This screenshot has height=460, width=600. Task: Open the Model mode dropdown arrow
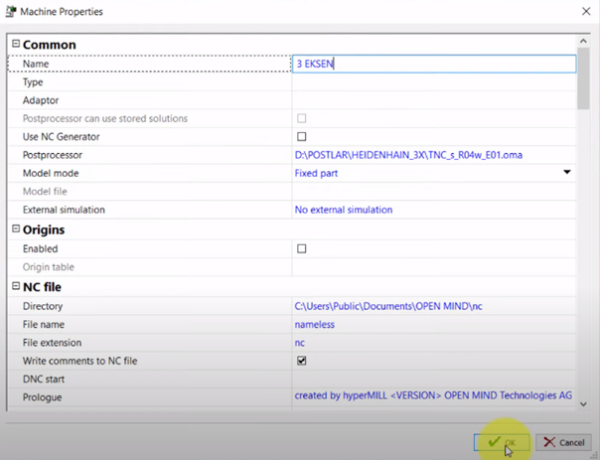click(567, 173)
